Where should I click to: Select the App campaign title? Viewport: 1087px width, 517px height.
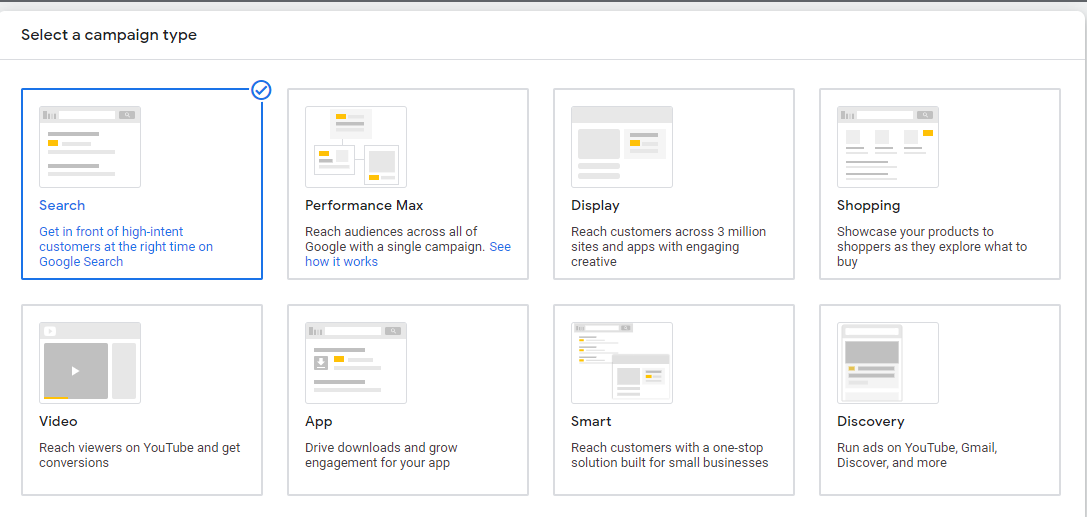pyautogui.click(x=319, y=421)
